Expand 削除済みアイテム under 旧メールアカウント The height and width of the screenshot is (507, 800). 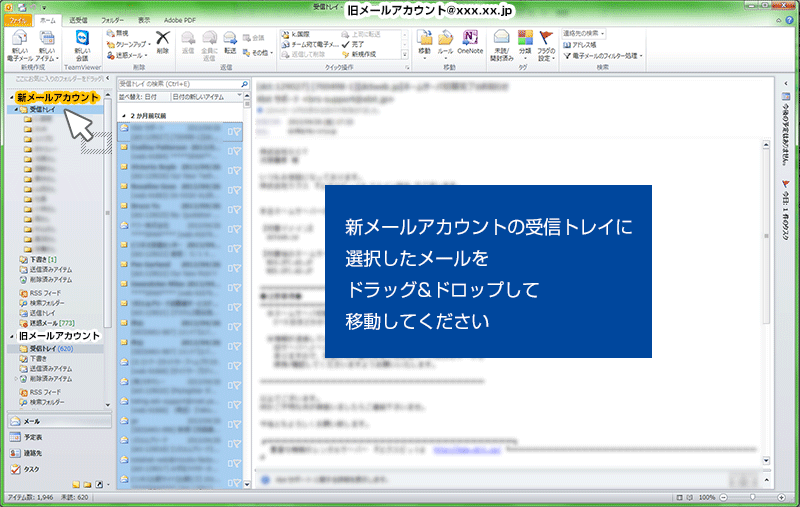pyautogui.click(x=16, y=379)
